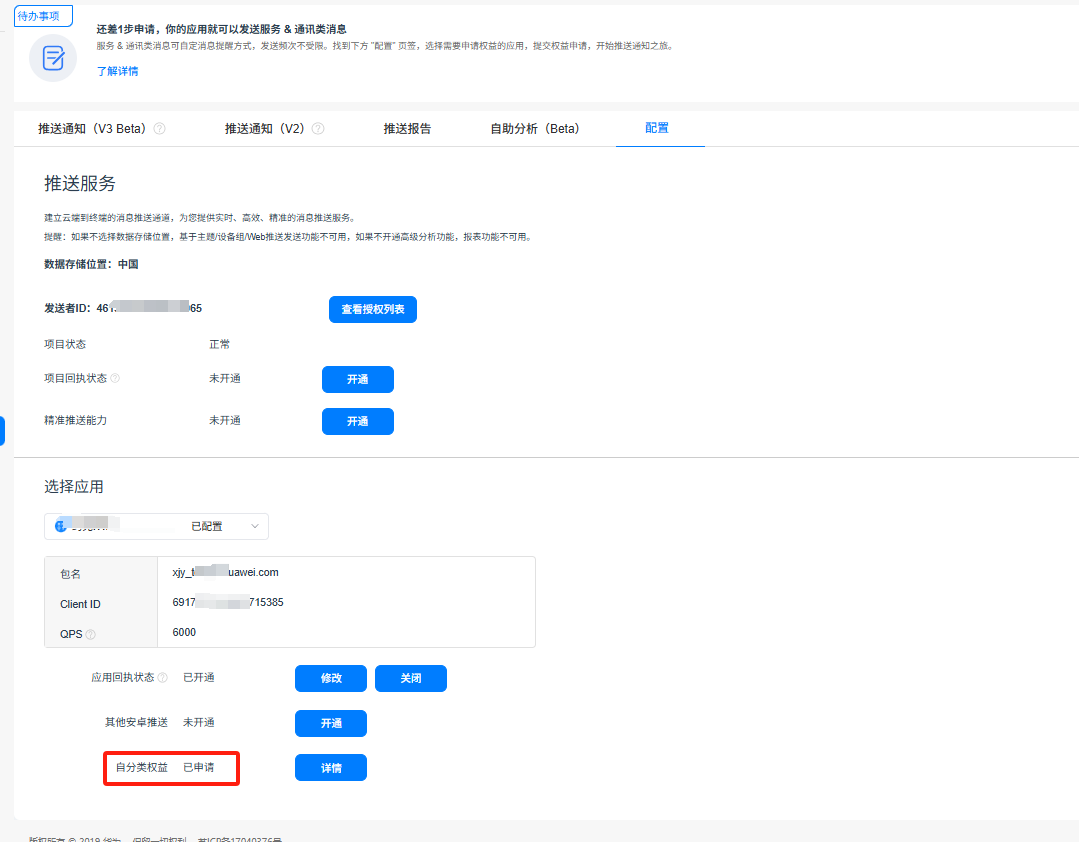Switch to 推送通知 (V2) tab
This screenshot has height=842, width=1079.
coord(264,129)
